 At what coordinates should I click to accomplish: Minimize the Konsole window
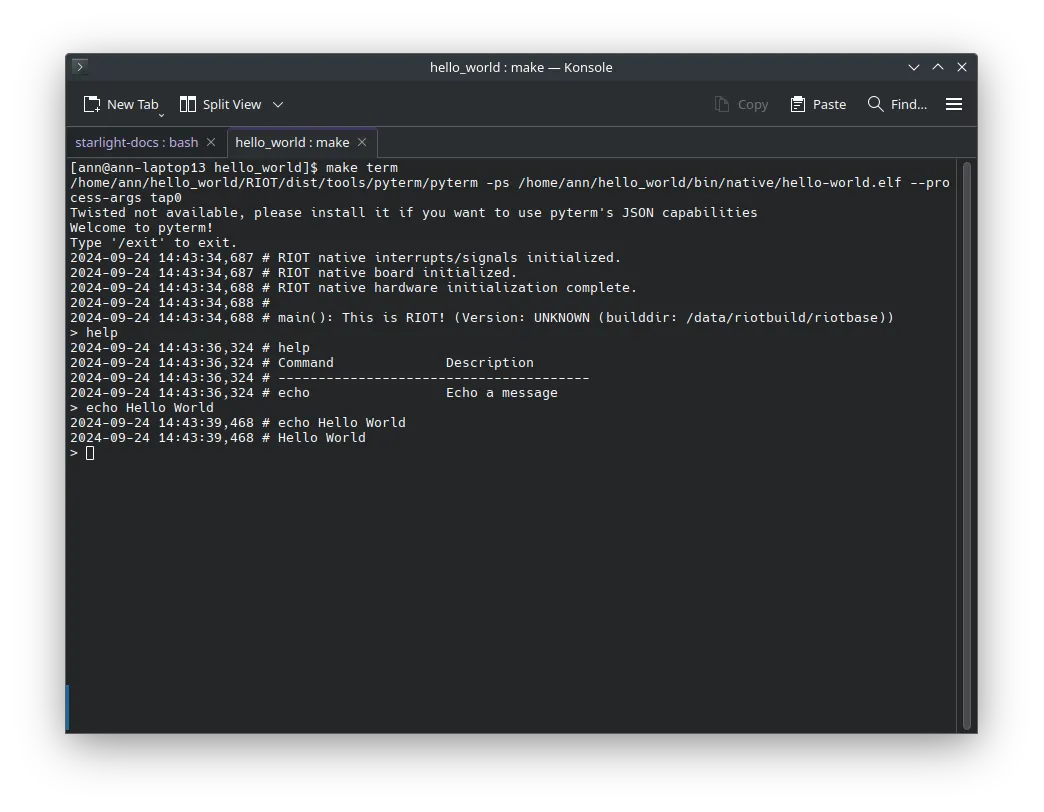pyautogui.click(x=914, y=67)
